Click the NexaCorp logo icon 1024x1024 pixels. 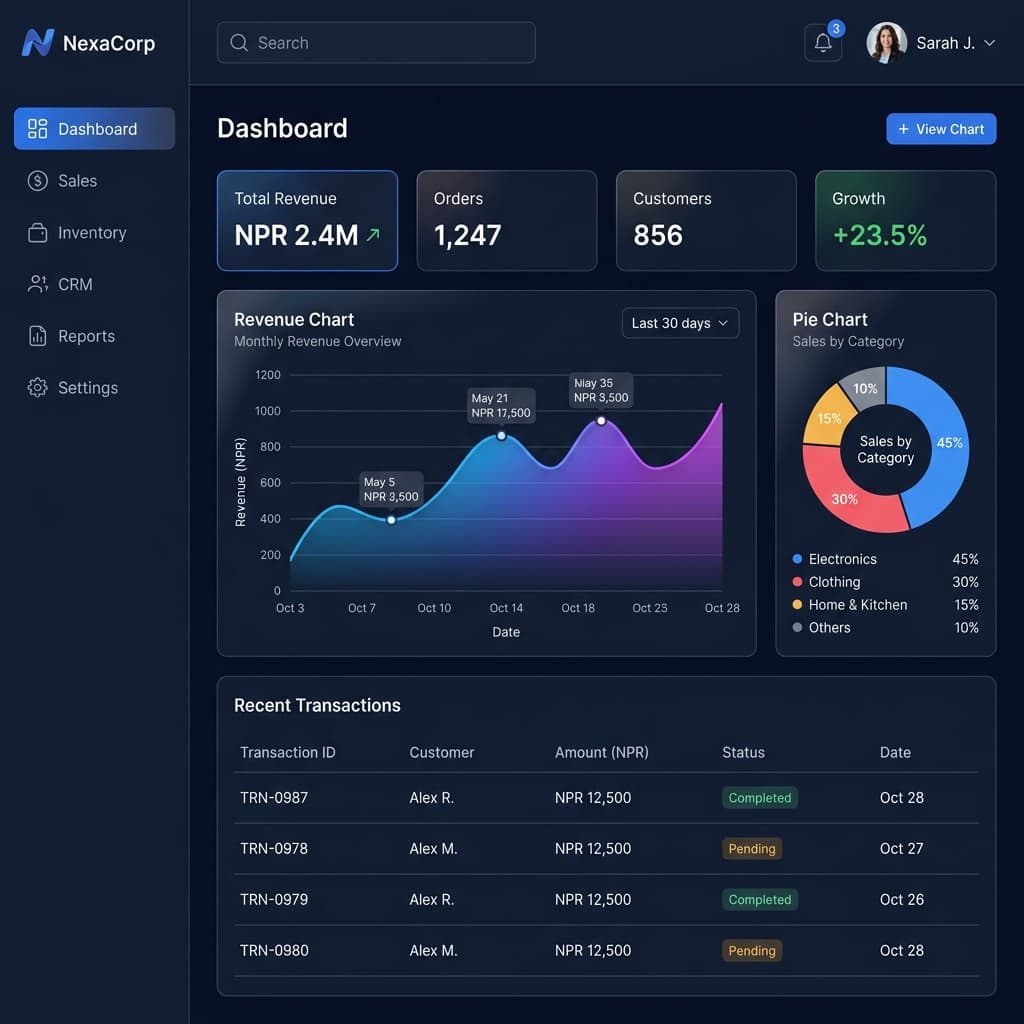coord(38,43)
